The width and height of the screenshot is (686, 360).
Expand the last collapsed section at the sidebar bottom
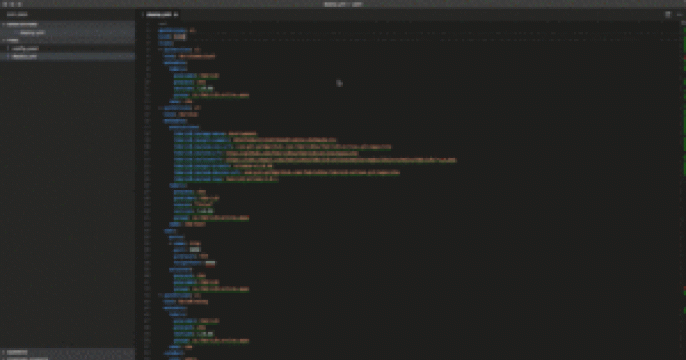(68, 358)
